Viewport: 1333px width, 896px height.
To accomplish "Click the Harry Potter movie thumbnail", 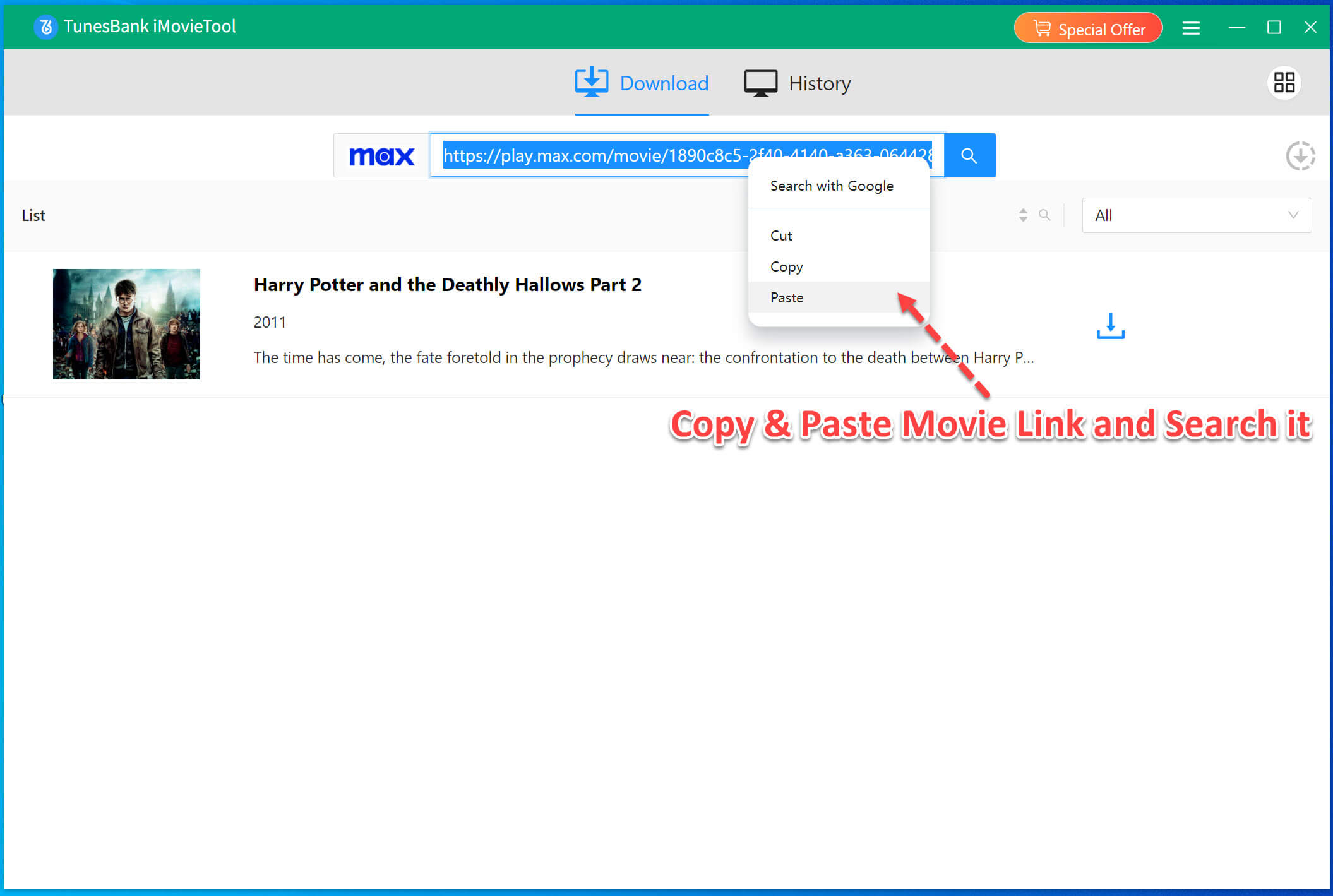I will pyautogui.click(x=126, y=324).
